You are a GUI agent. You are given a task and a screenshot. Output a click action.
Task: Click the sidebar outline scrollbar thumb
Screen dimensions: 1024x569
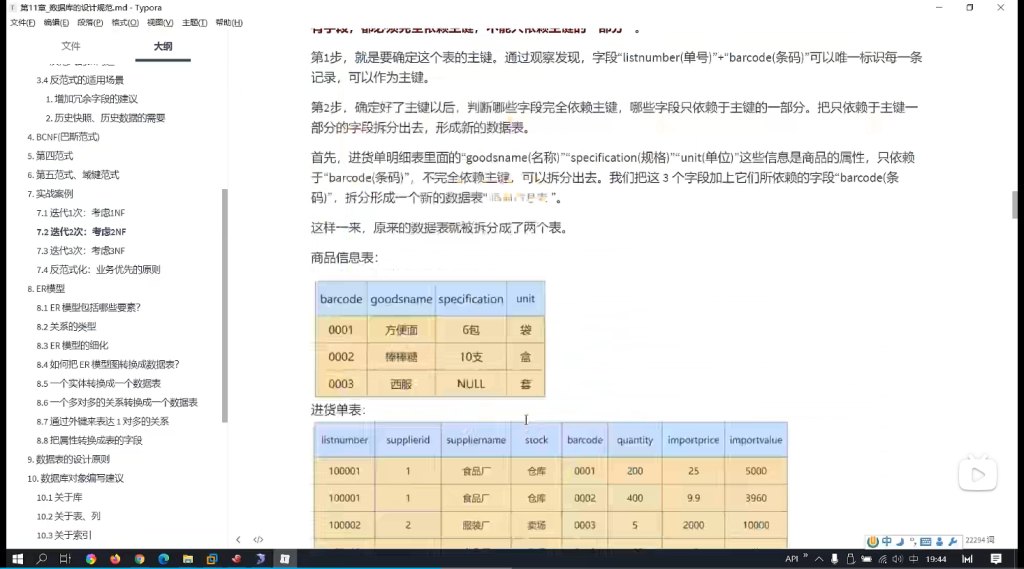pyautogui.click(x=225, y=306)
